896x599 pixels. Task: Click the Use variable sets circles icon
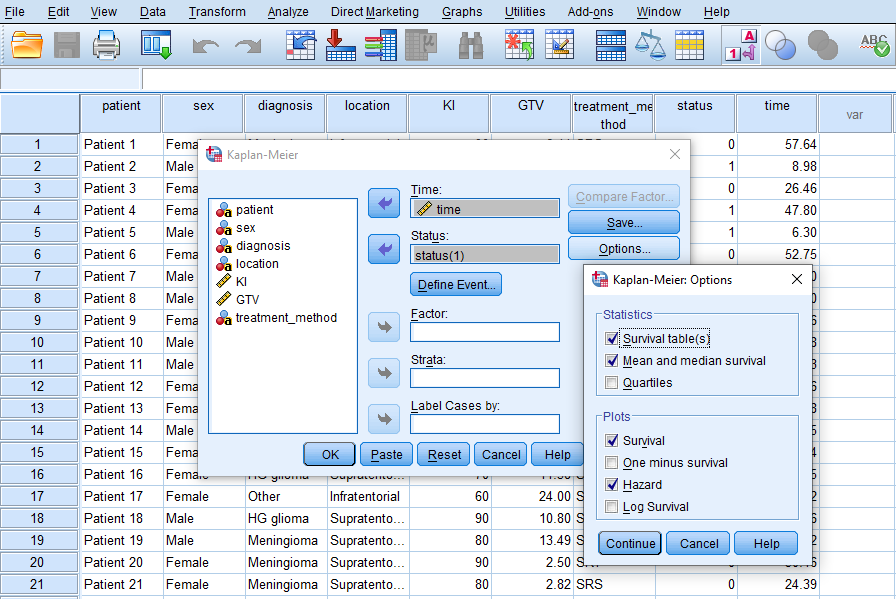(781, 45)
